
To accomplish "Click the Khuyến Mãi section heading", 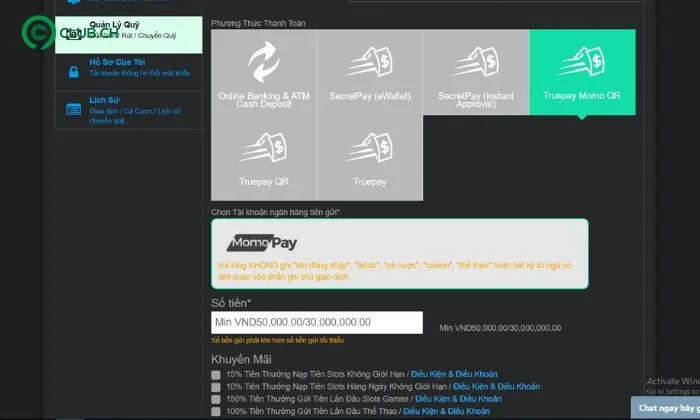I will [x=241, y=359].
